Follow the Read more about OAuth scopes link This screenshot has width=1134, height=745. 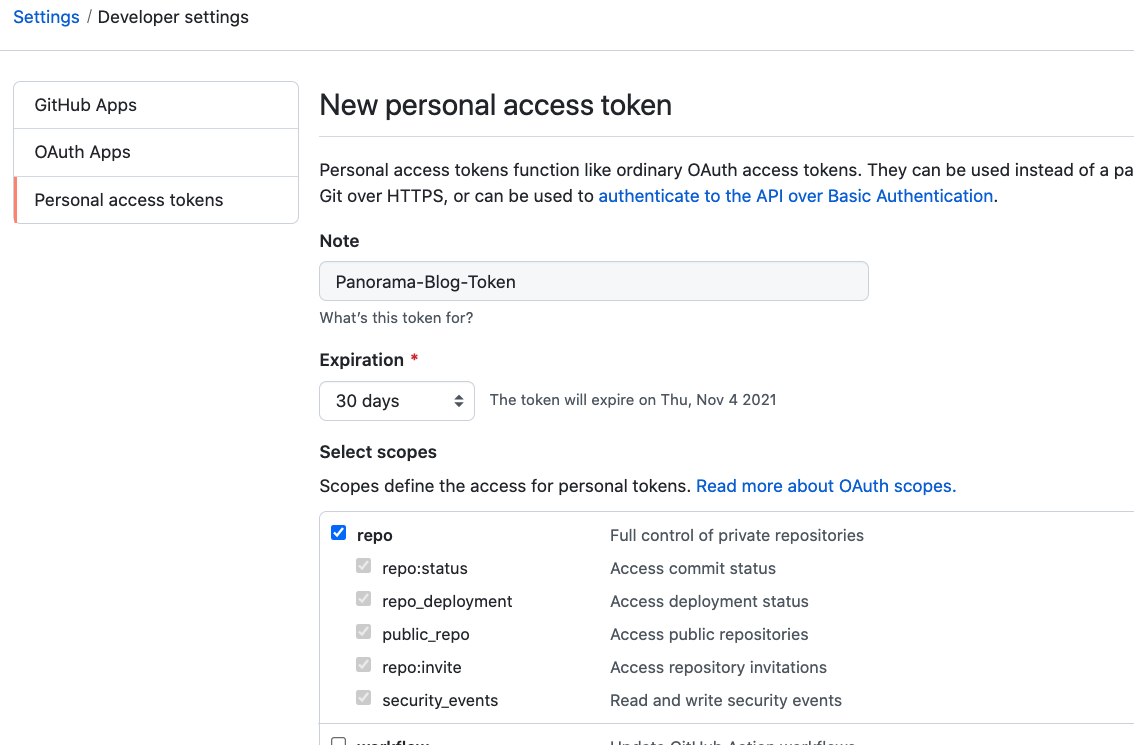pyautogui.click(x=826, y=486)
